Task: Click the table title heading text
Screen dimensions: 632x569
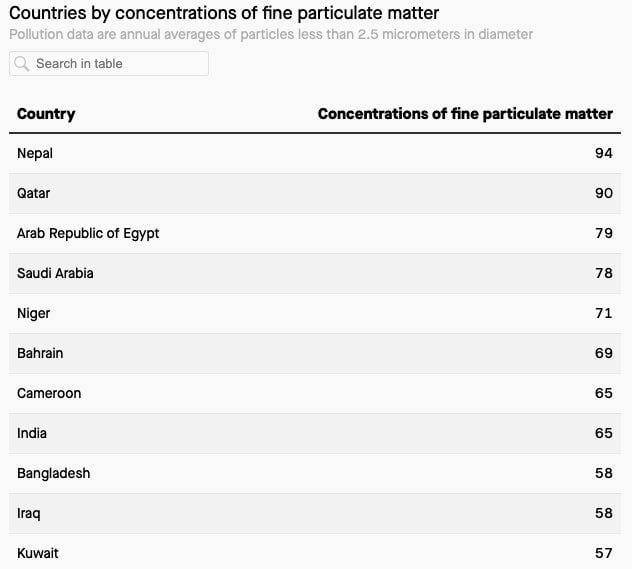Action: point(224,13)
